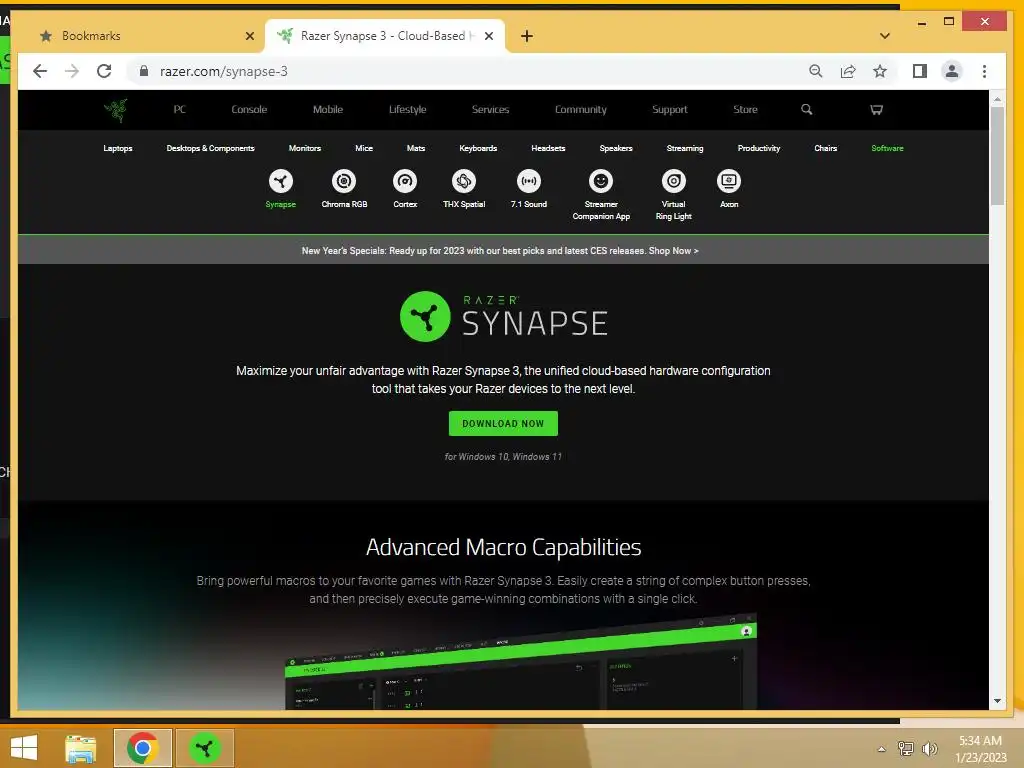Viewport: 1024px width, 768px height.
Task: Click the taskbar clock 5:34 AM
Action: (980, 741)
